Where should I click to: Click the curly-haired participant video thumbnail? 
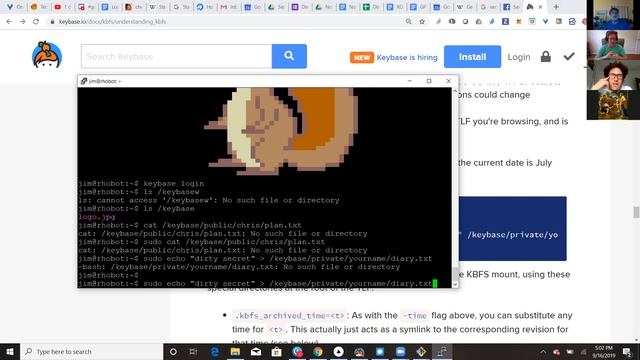point(613,75)
